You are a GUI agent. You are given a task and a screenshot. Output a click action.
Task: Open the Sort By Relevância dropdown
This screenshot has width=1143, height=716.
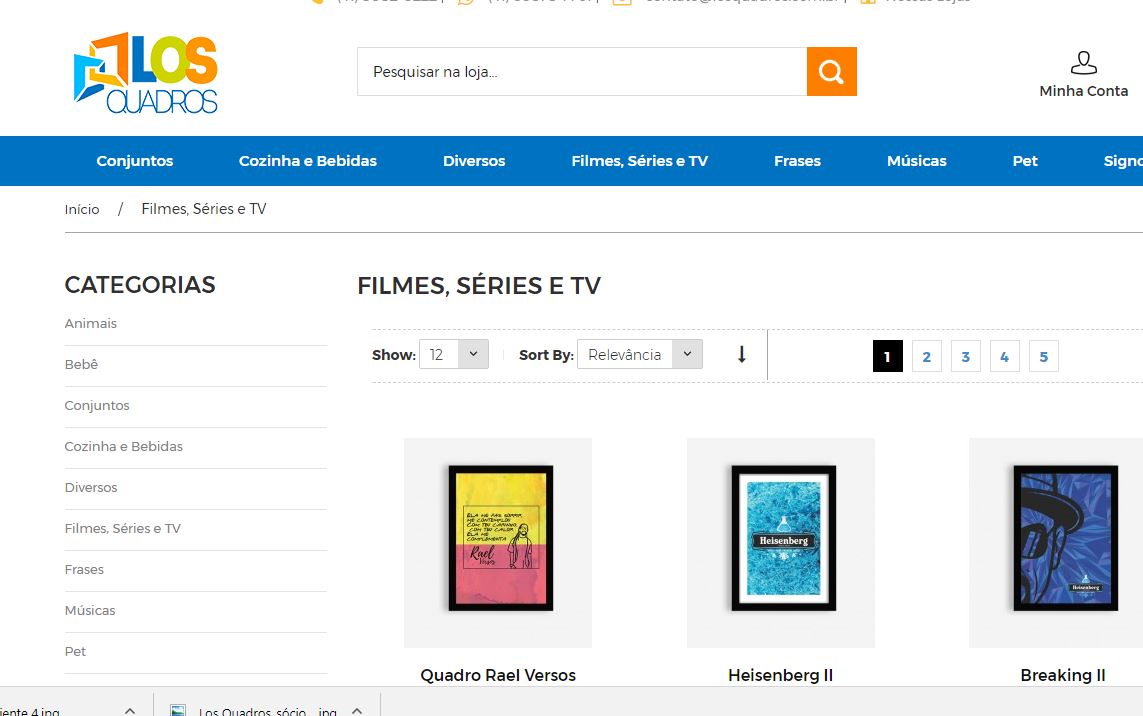click(639, 355)
